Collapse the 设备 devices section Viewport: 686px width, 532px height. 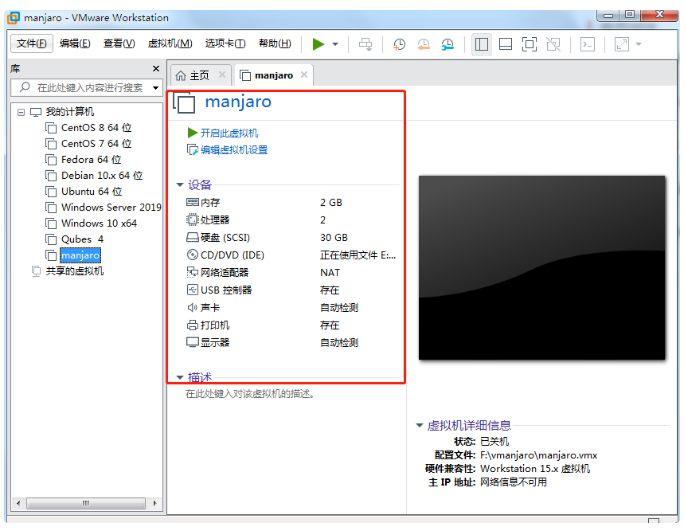pos(179,185)
